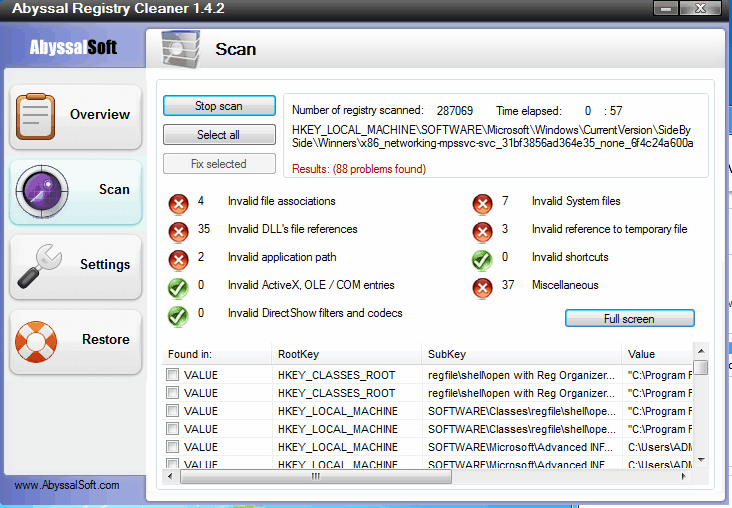Click red X icon for Invalid file associations
Image resolution: width=732 pixels, height=508 pixels.
pos(178,204)
